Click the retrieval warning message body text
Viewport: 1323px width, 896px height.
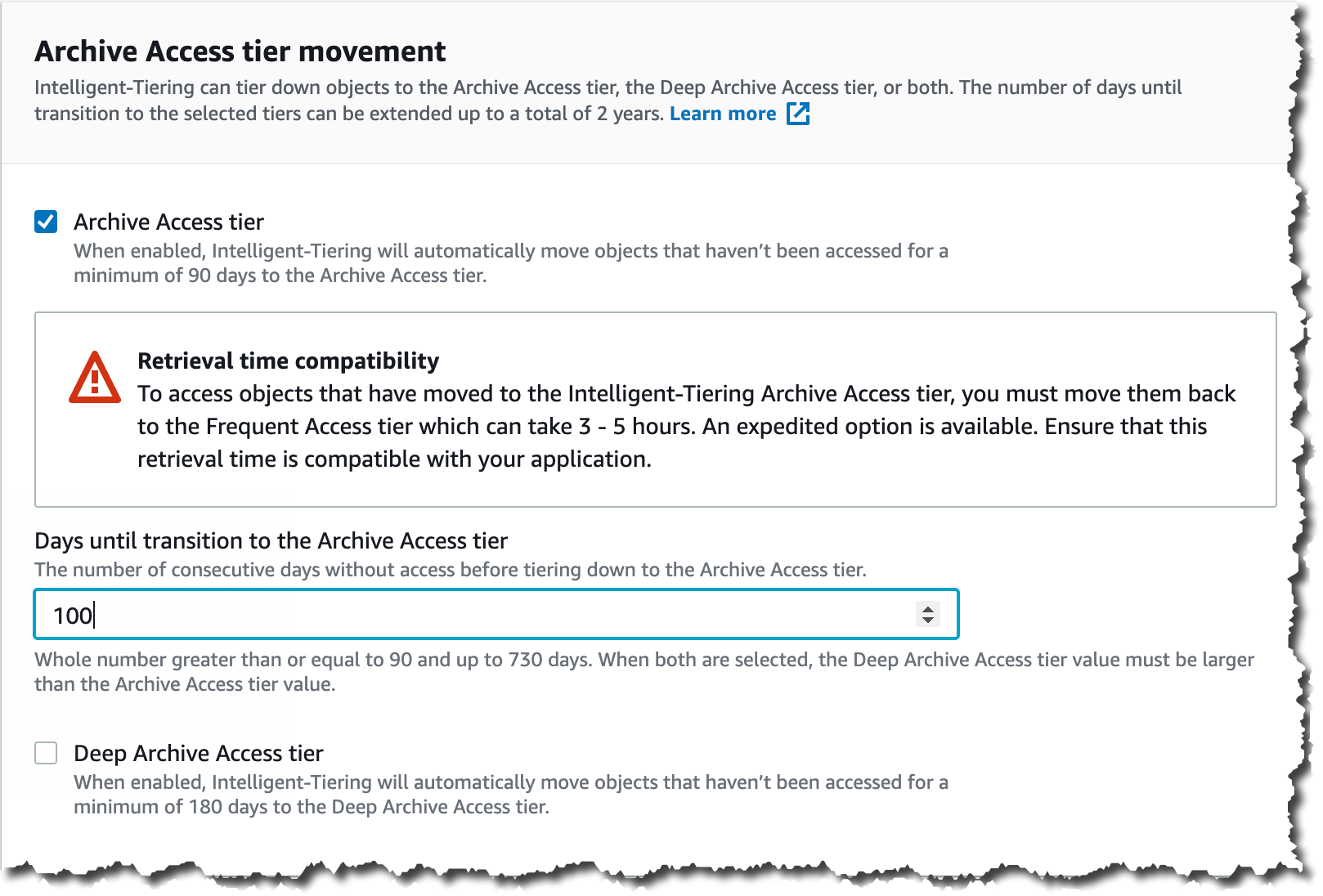click(687, 426)
